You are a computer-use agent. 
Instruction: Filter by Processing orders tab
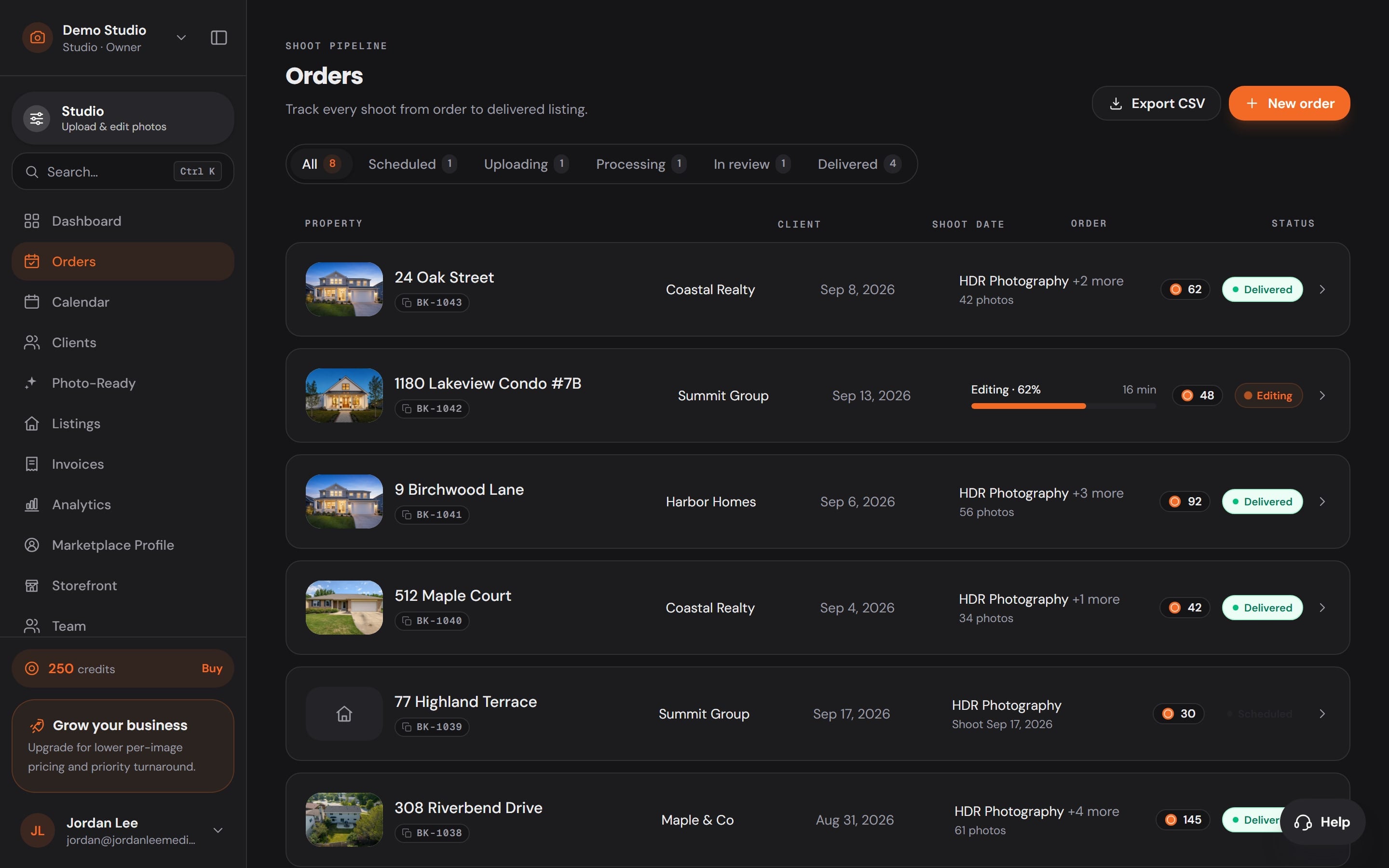[x=641, y=164]
